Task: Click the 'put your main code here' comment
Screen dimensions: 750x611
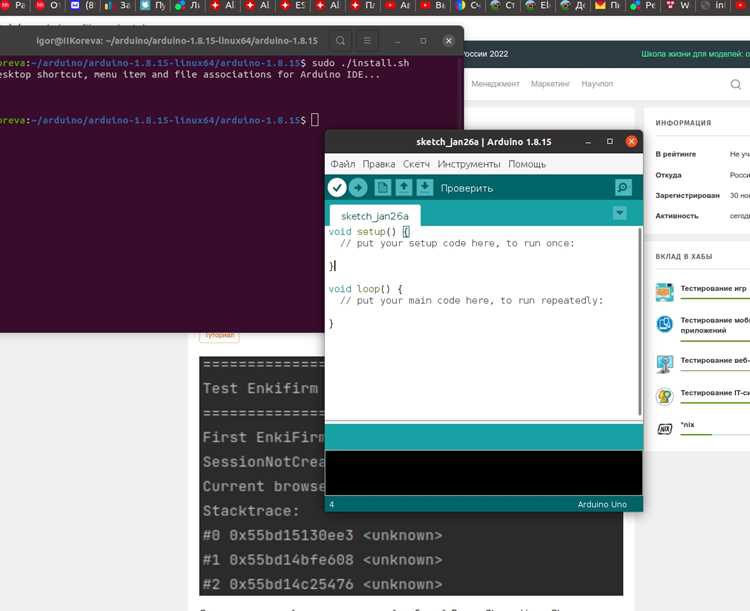Action: (472, 300)
